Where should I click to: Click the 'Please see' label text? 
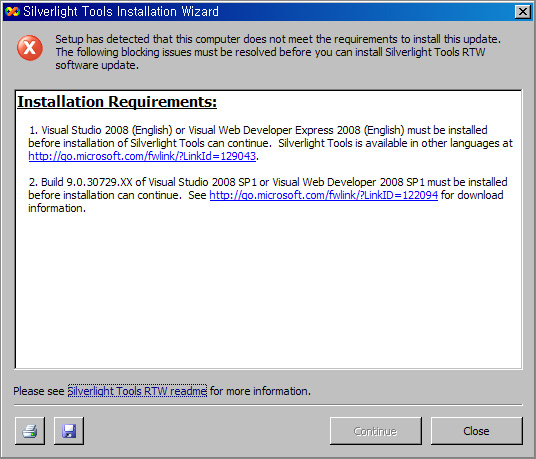click(39, 391)
